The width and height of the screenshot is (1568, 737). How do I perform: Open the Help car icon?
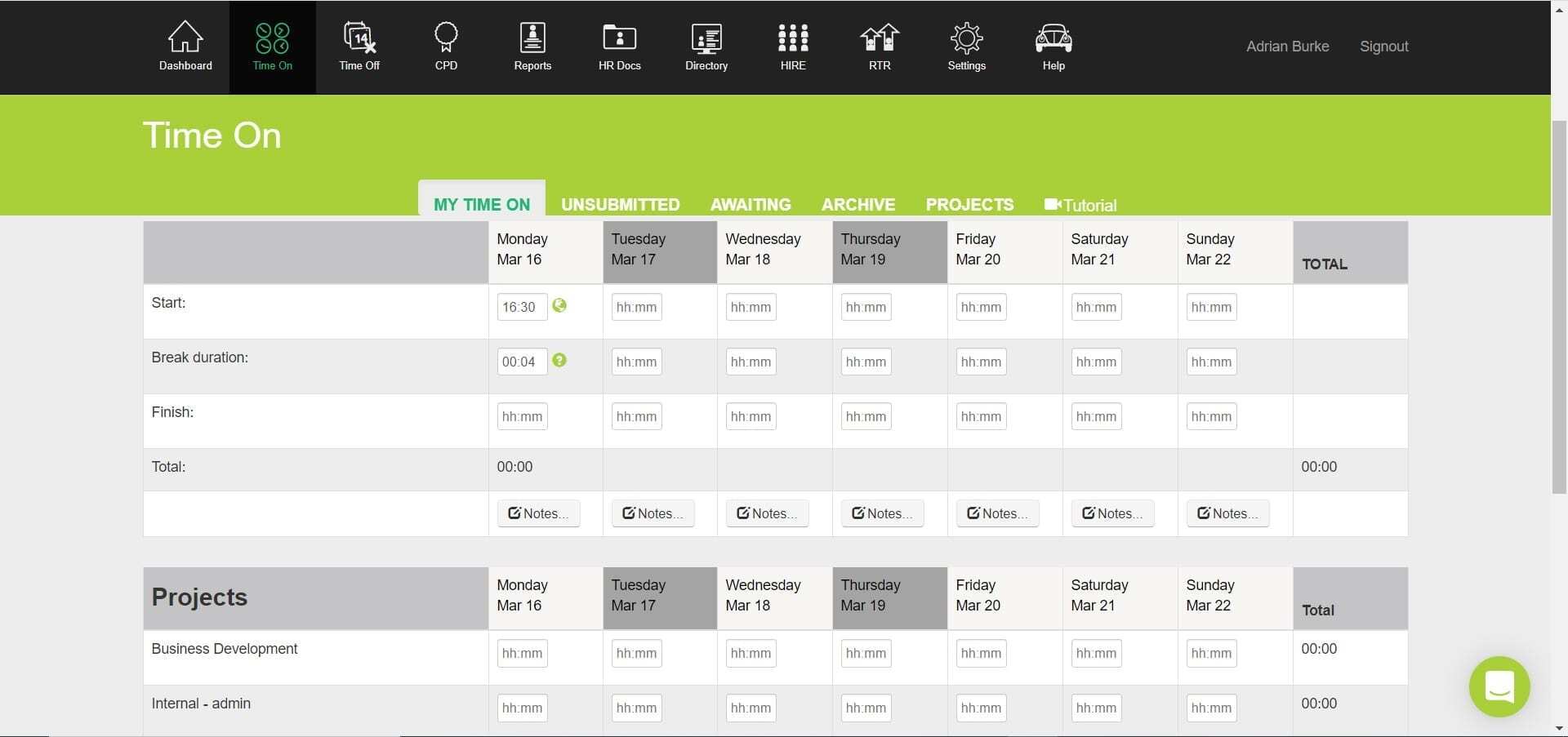pyautogui.click(x=1053, y=38)
